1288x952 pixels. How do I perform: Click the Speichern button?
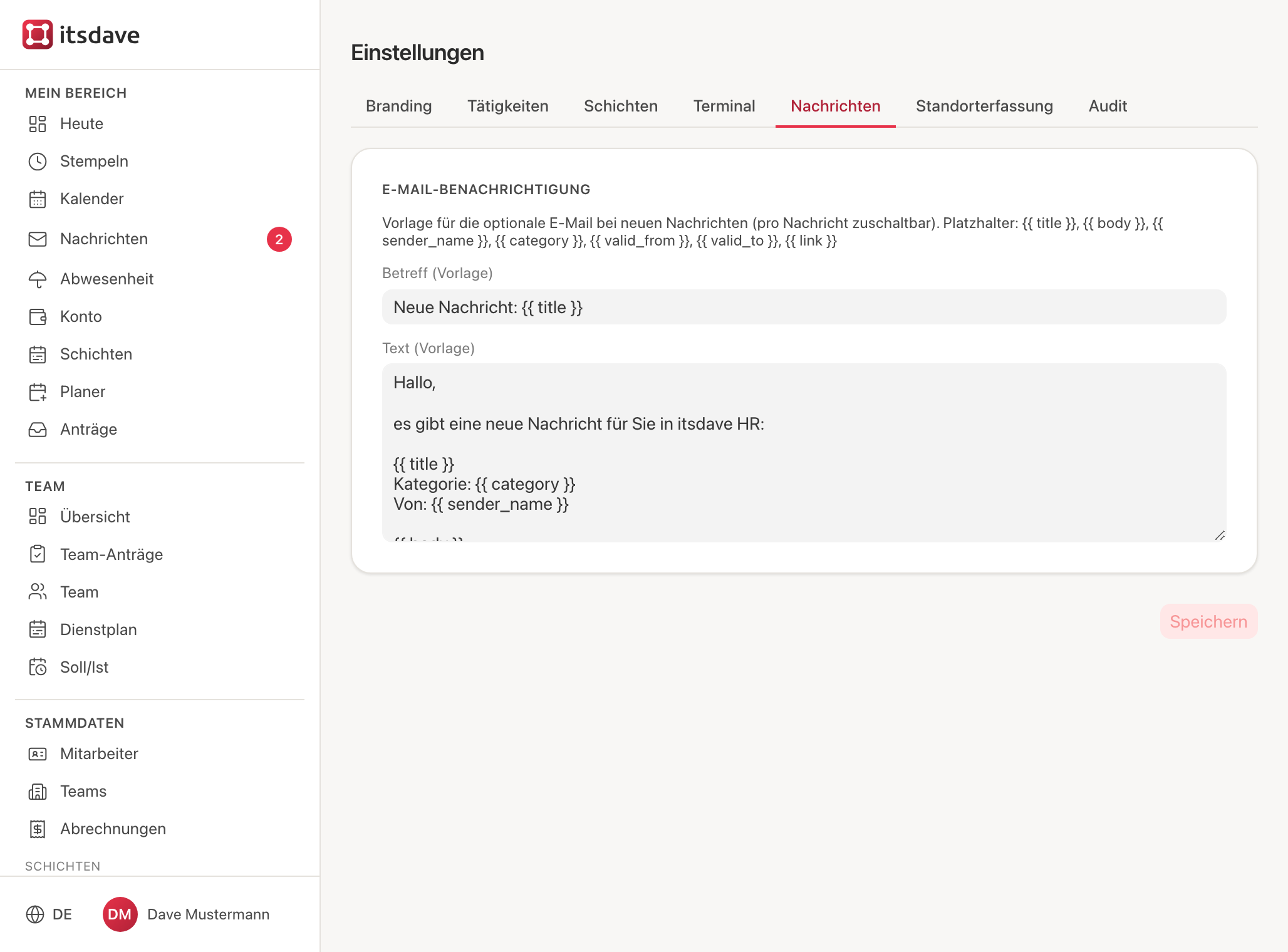point(1208,621)
